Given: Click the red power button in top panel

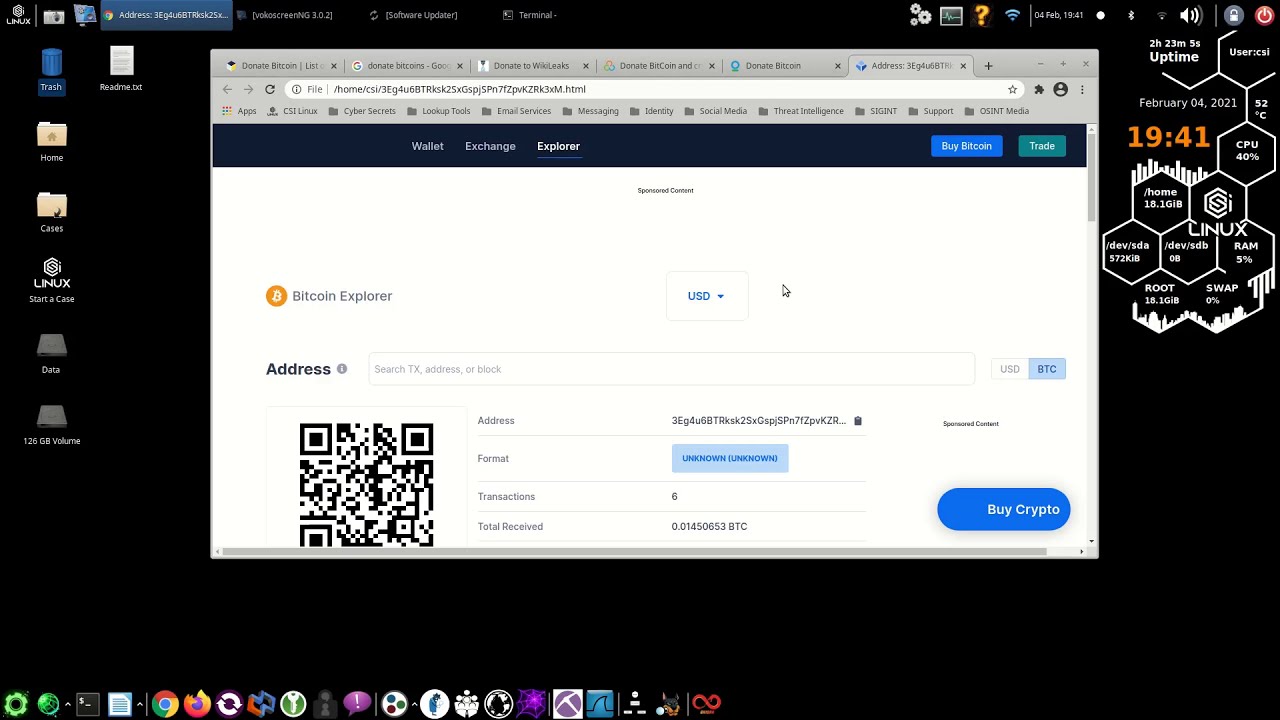Looking at the screenshot, I should pyautogui.click(x=1265, y=15).
